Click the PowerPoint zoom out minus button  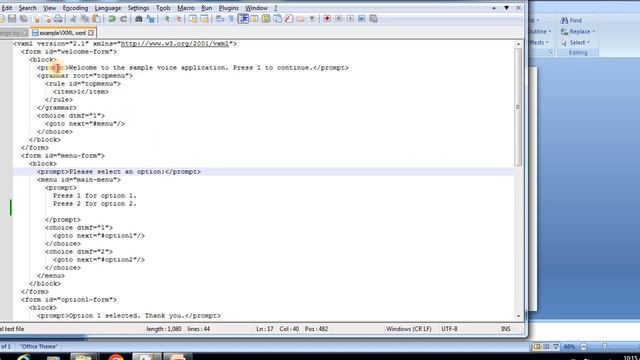[x=584, y=347]
